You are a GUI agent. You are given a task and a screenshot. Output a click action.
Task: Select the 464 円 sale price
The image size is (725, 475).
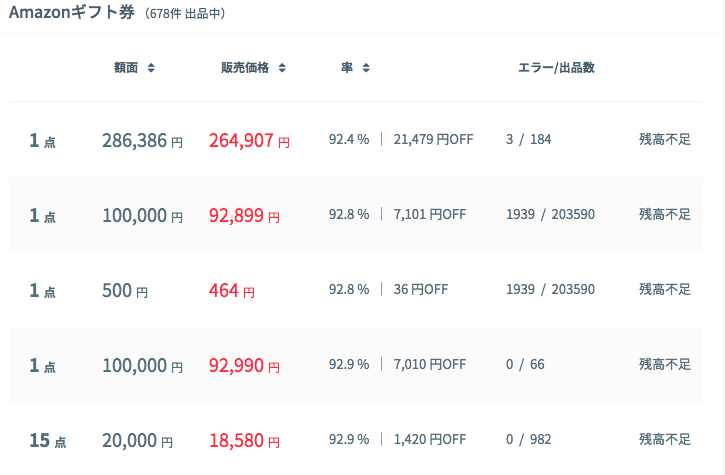[x=232, y=290]
